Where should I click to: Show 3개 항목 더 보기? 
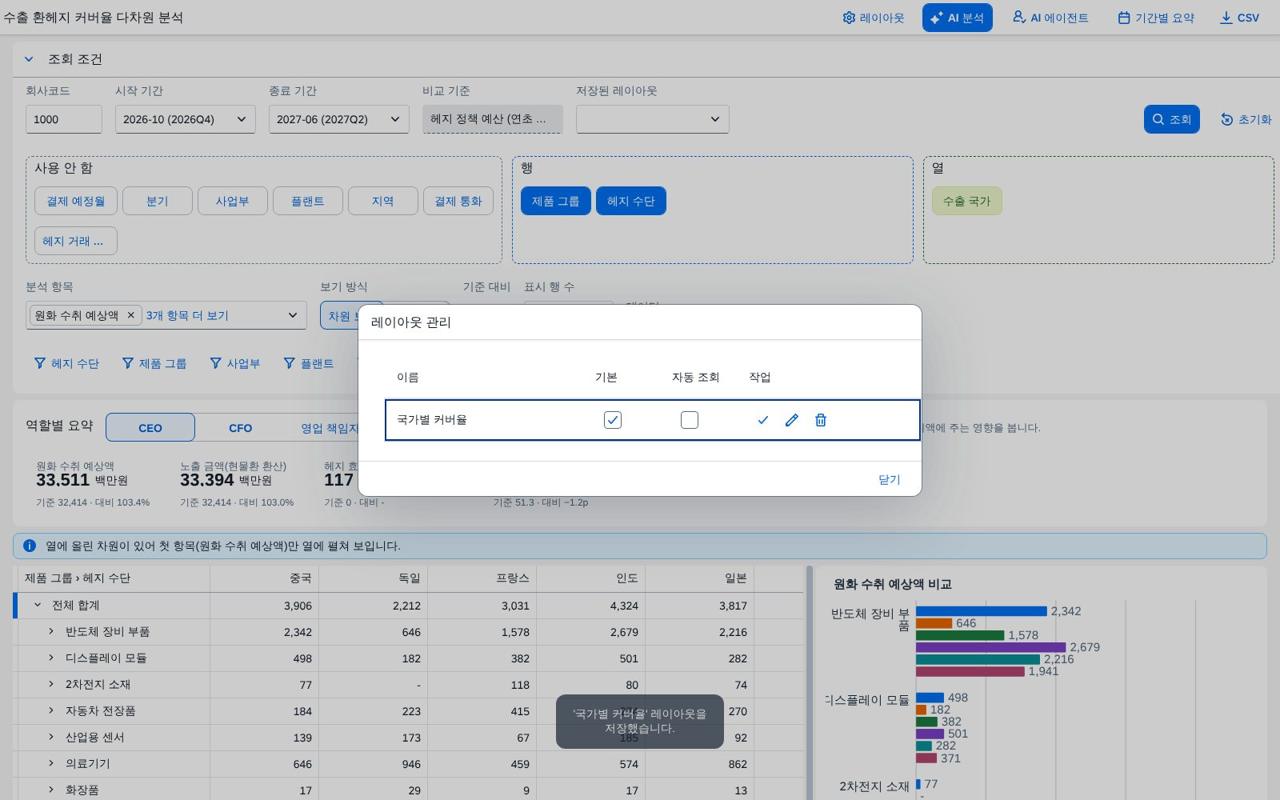(x=187, y=315)
